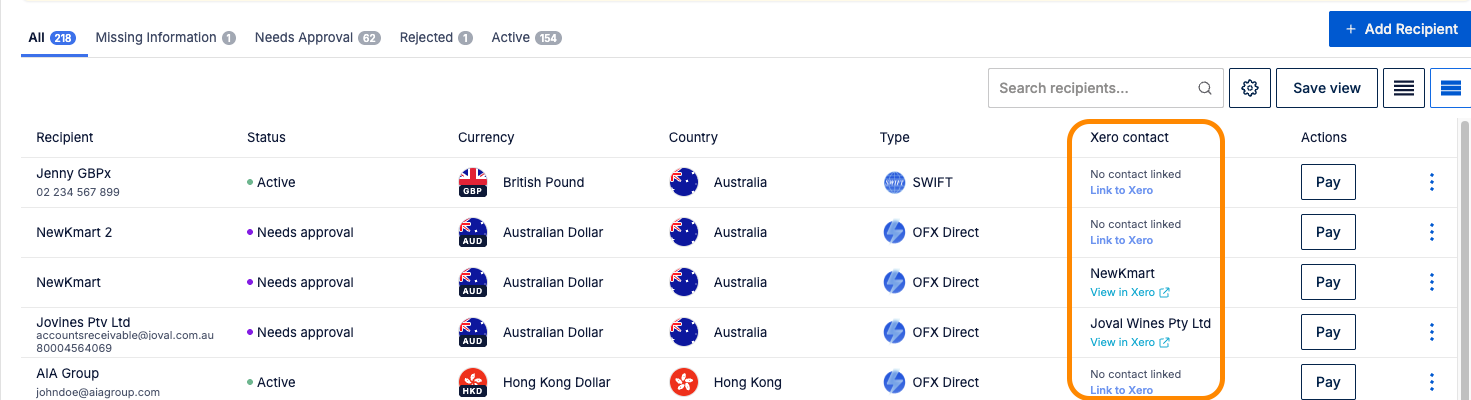Open more actions menu for Jenny GBPx
Image resolution: width=1471 pixels, height=400 pixels.
1432,182
